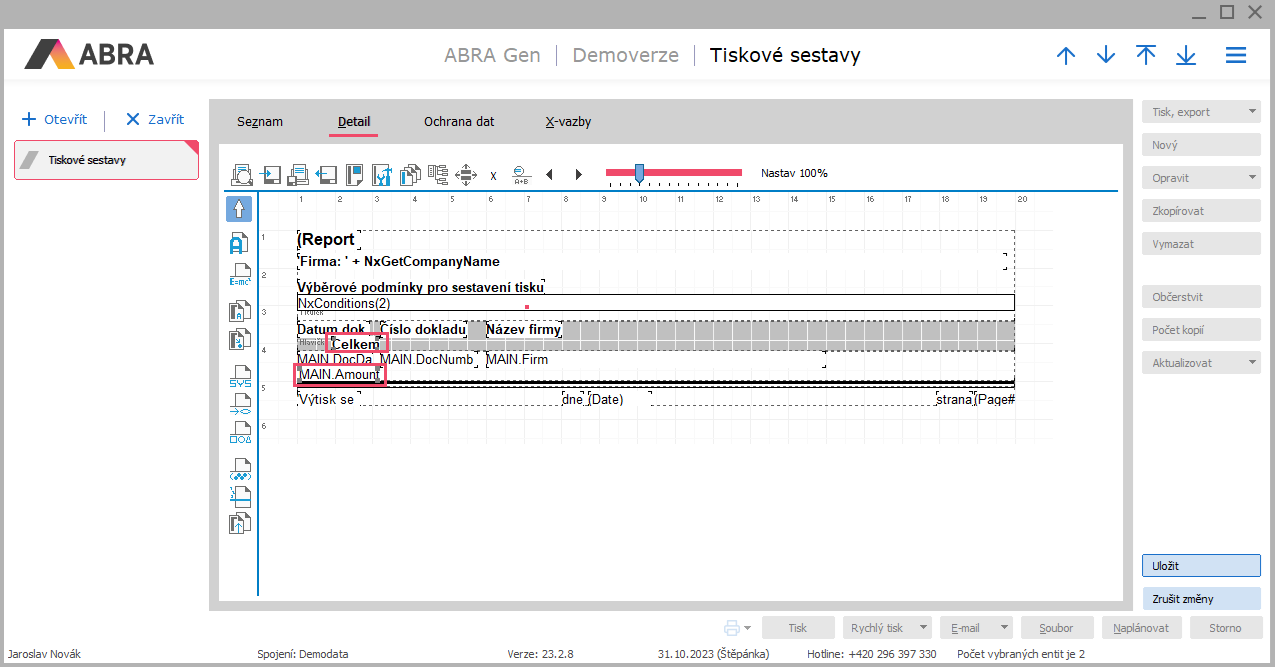The image size is (1275, 667).
Task: Go to next record down arrow
Action: (1106, 55)
